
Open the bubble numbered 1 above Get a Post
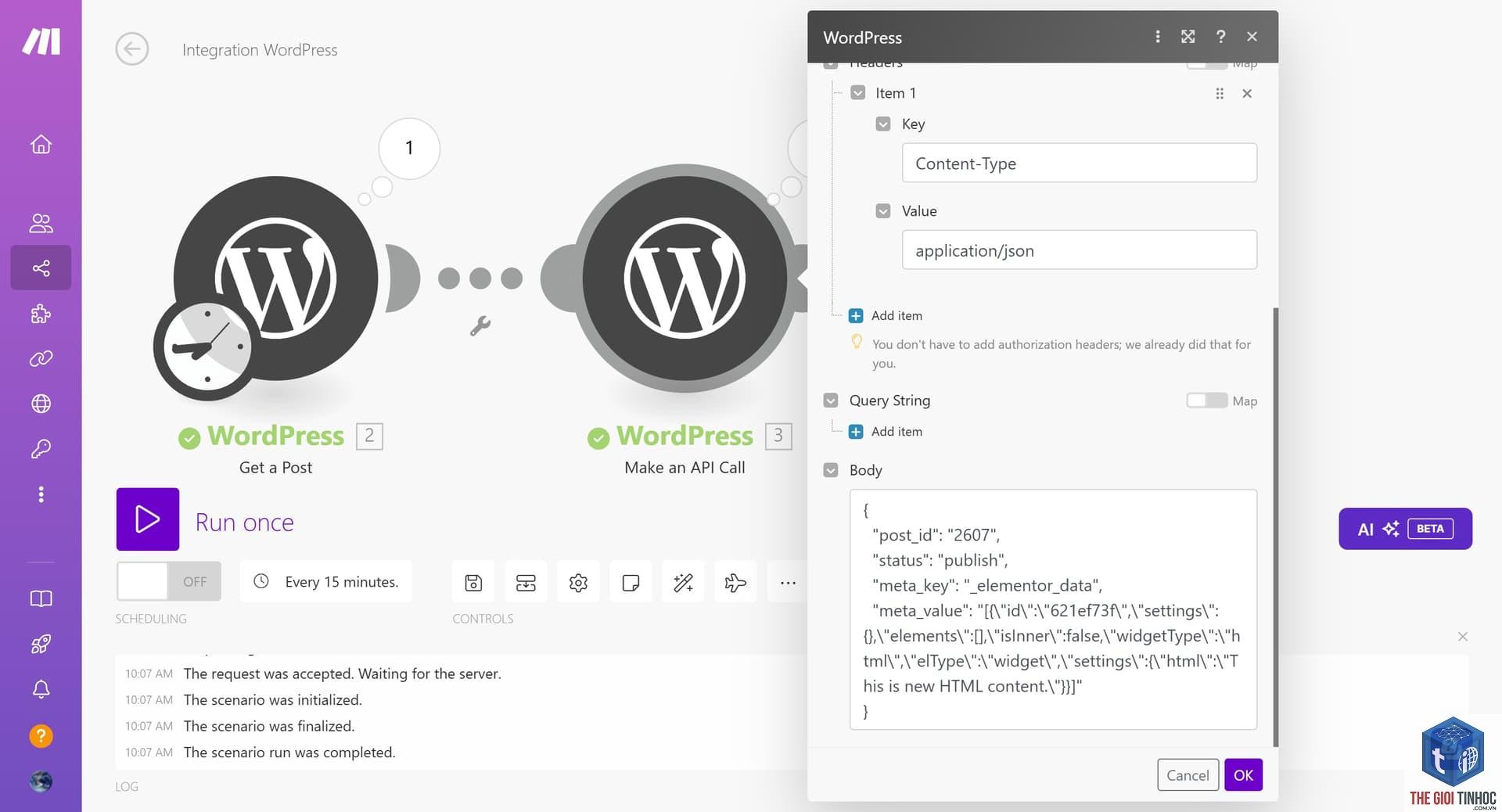pos(409,148)
